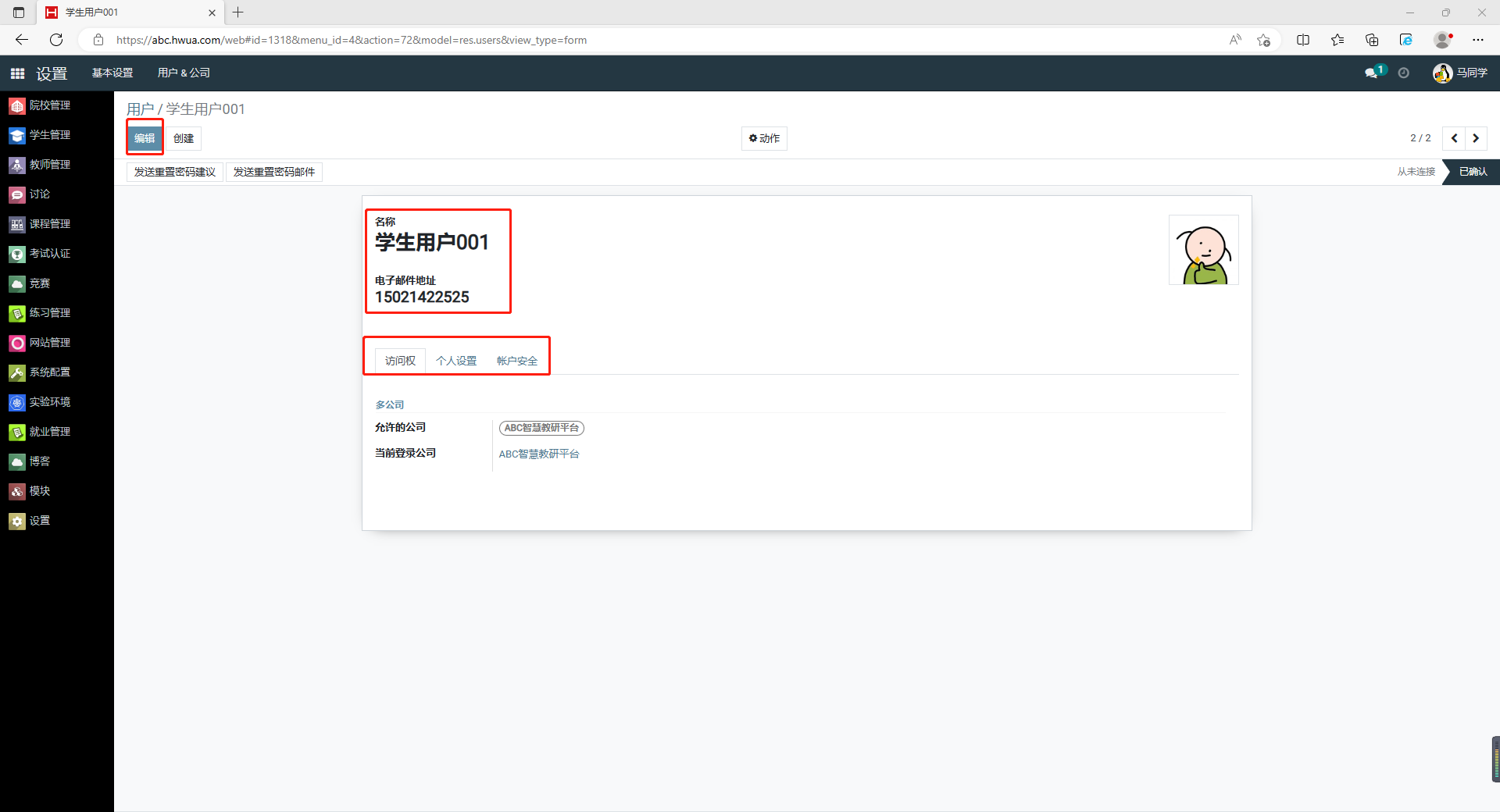Go to the previous user record
1500x812 pixels.
1454,138
